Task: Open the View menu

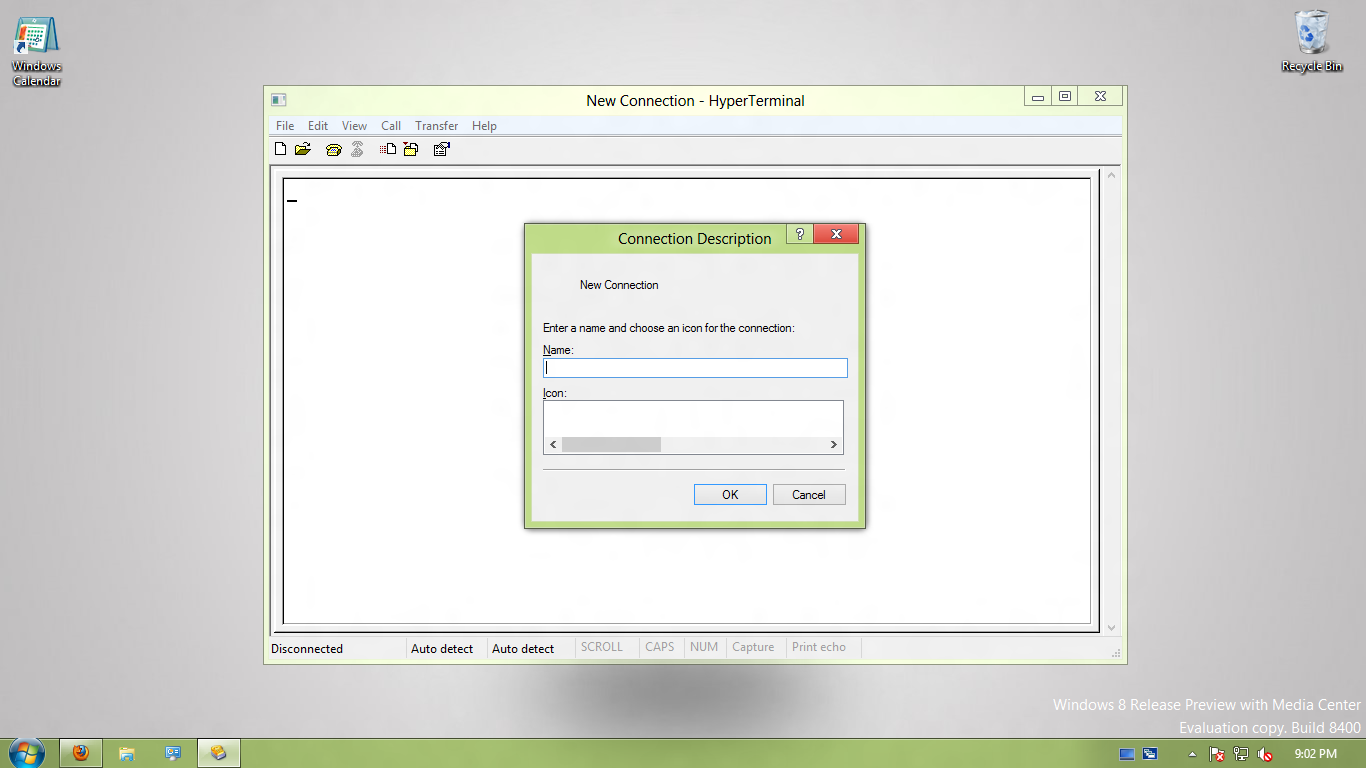Action: coord(354,126)
